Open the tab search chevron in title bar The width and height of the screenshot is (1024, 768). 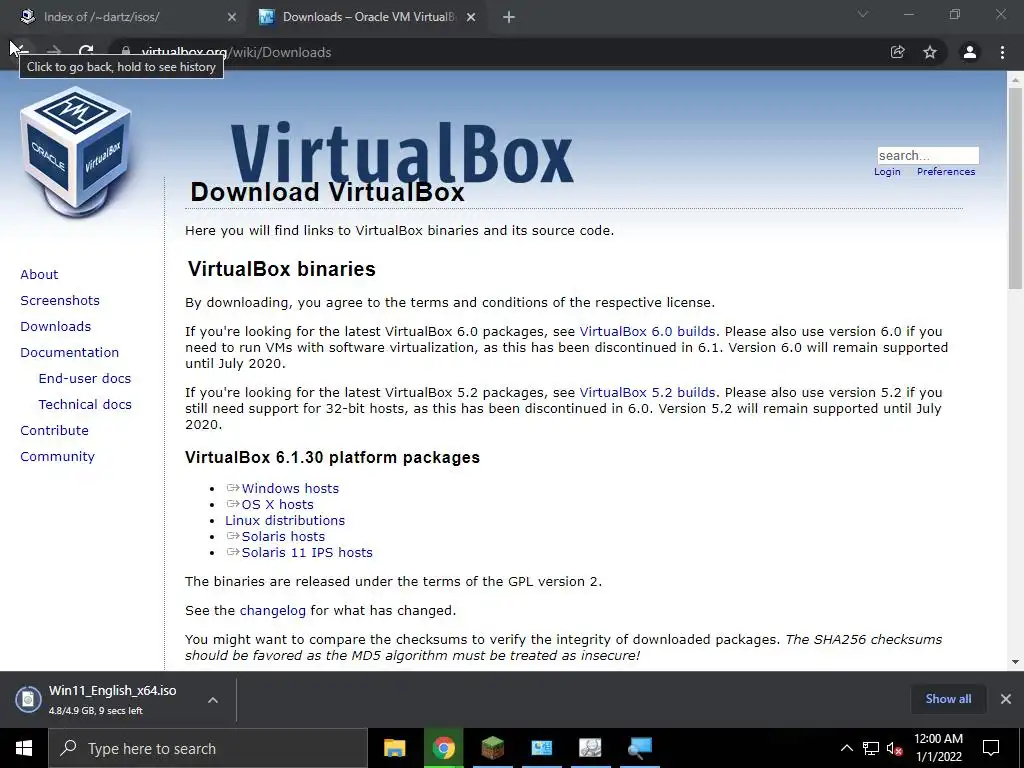[863, 14]
